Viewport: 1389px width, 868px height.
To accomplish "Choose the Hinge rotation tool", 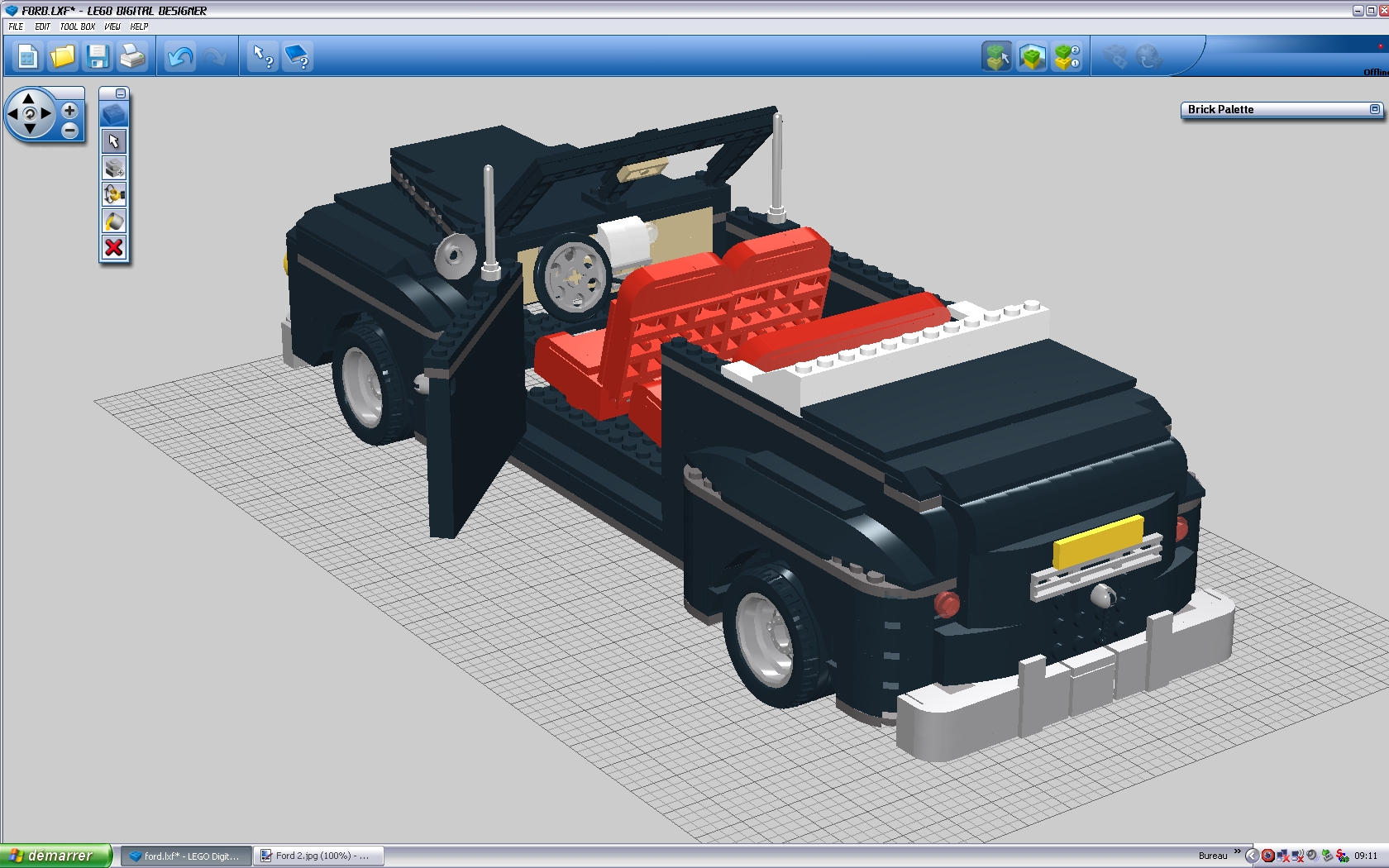I will pyautogui.click(x=114, y=193).
